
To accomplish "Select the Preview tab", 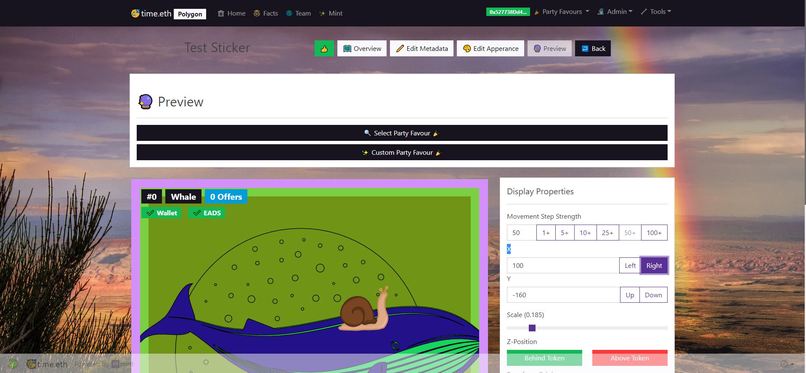I will pos(549,48).
